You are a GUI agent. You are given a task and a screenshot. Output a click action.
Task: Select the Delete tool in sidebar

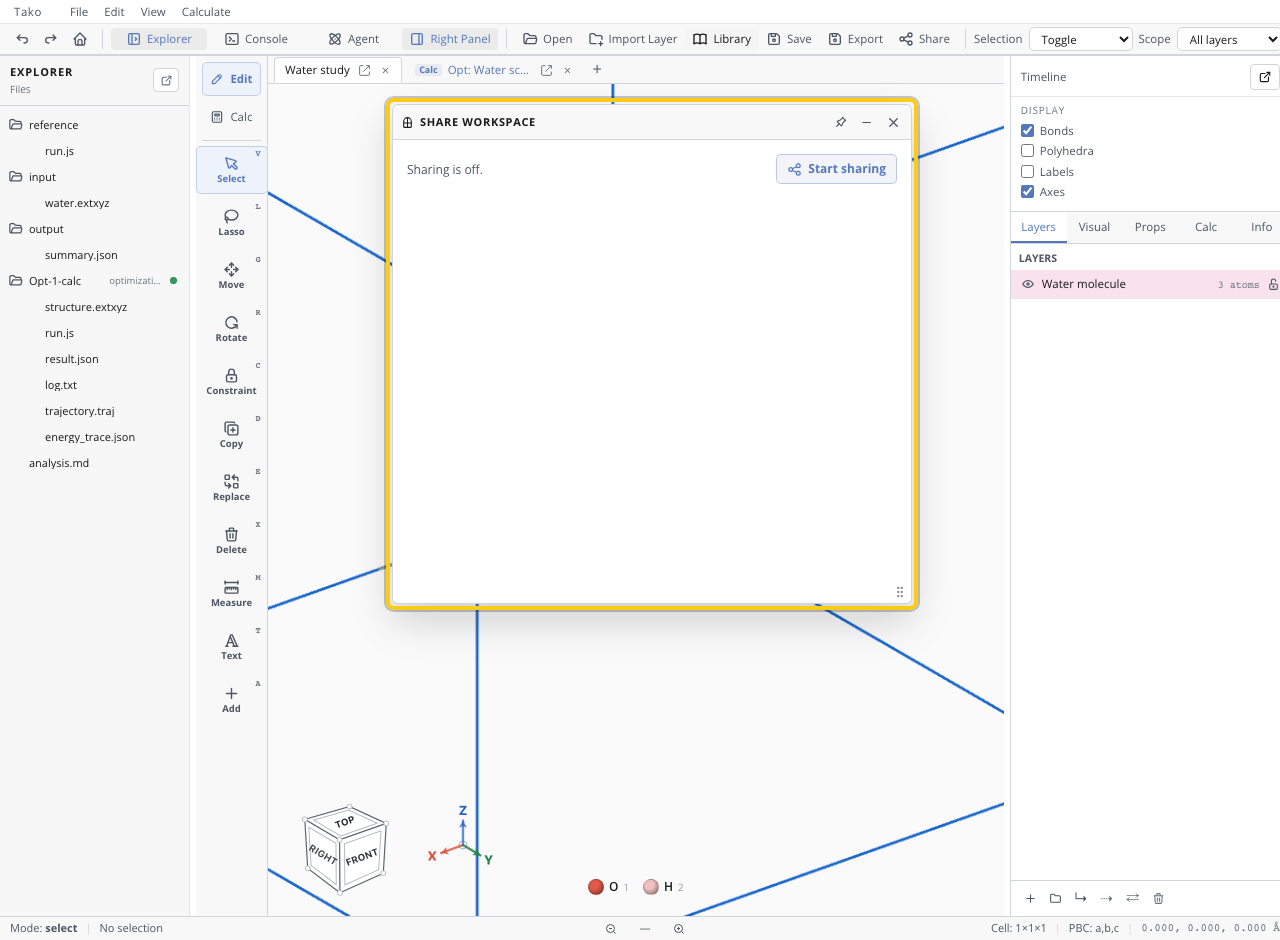click(x=231, y=540)
